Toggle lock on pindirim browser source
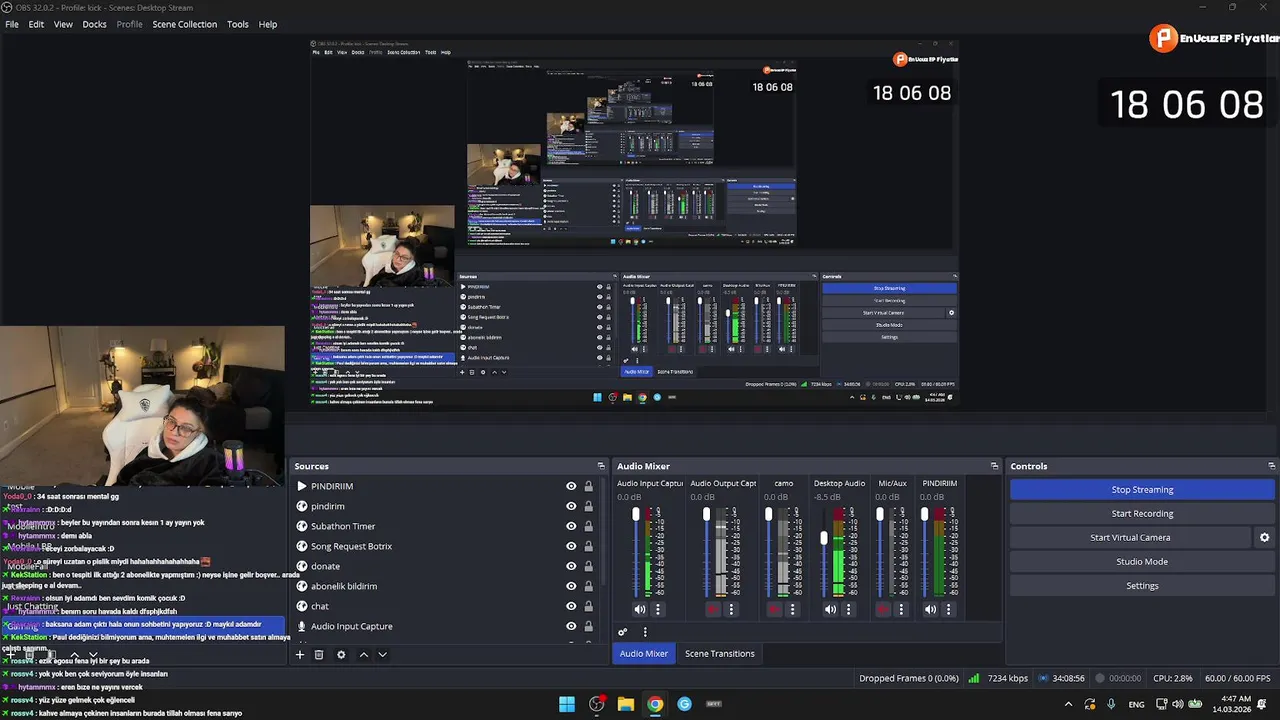1280x720 pixels. point(588,506)
